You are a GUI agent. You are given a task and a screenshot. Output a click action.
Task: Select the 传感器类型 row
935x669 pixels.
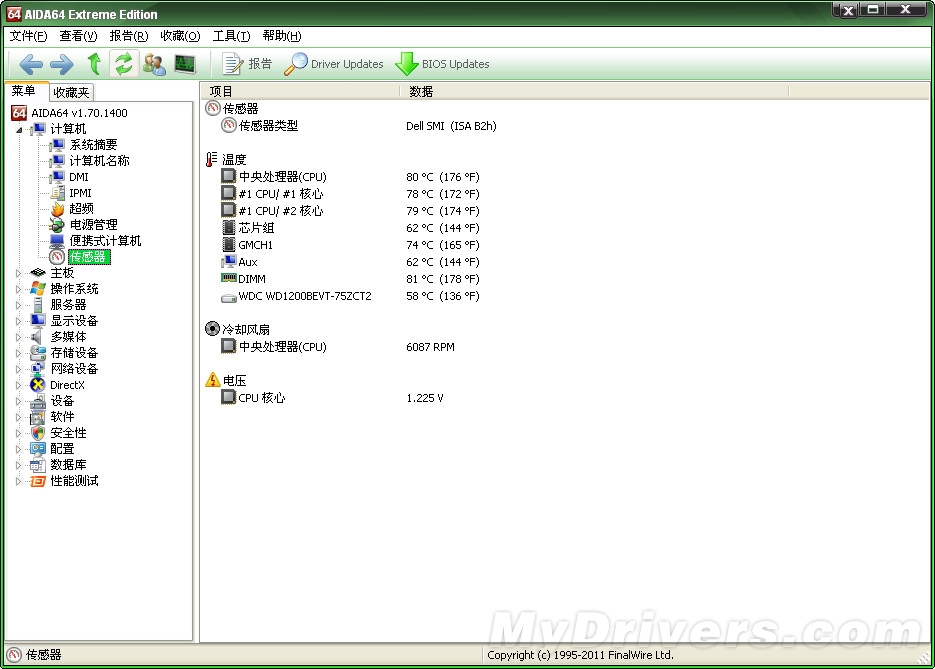(358, 126)
